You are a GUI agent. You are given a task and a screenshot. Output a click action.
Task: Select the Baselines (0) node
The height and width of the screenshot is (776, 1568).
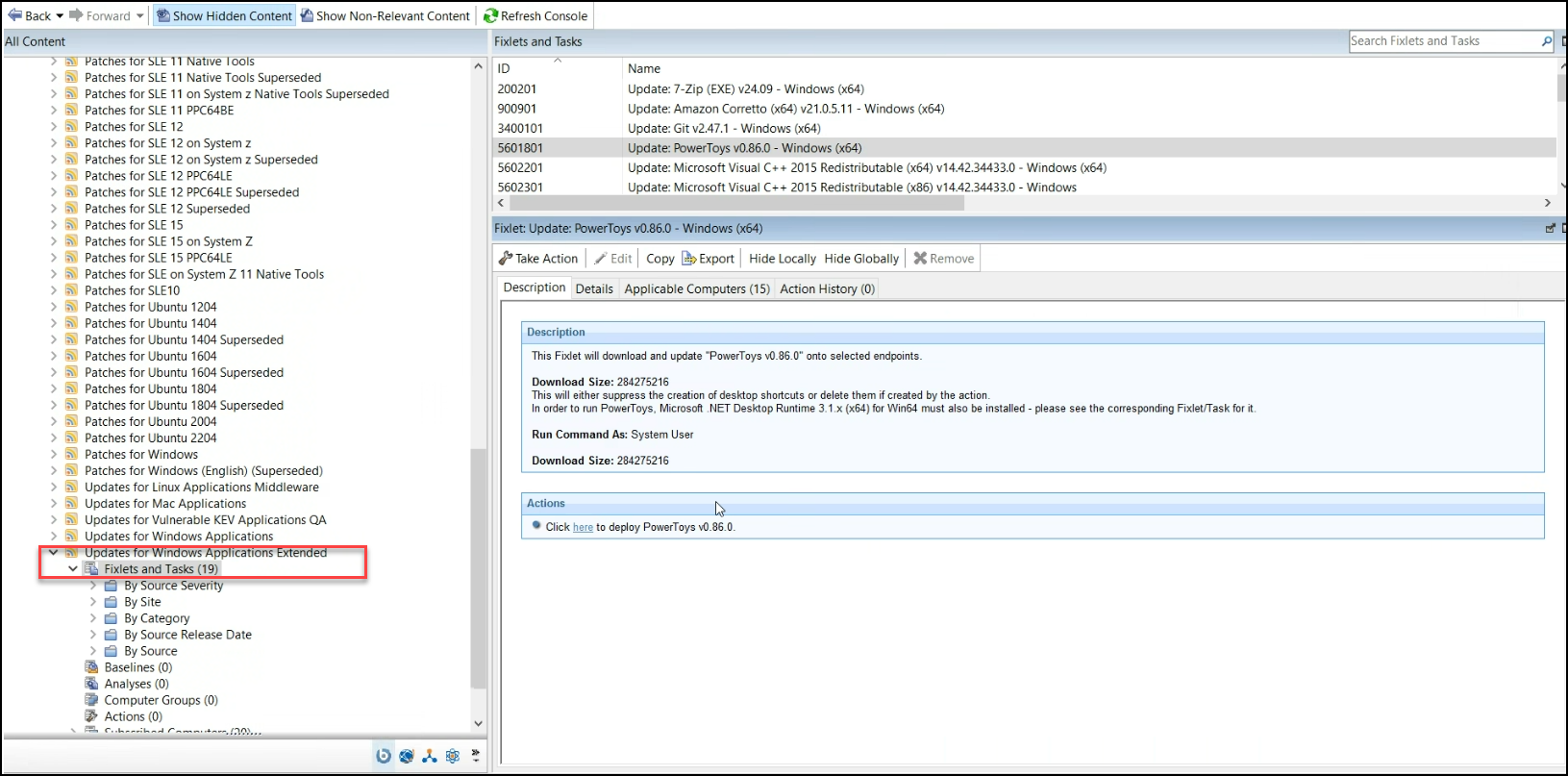[x=137, y=667]
